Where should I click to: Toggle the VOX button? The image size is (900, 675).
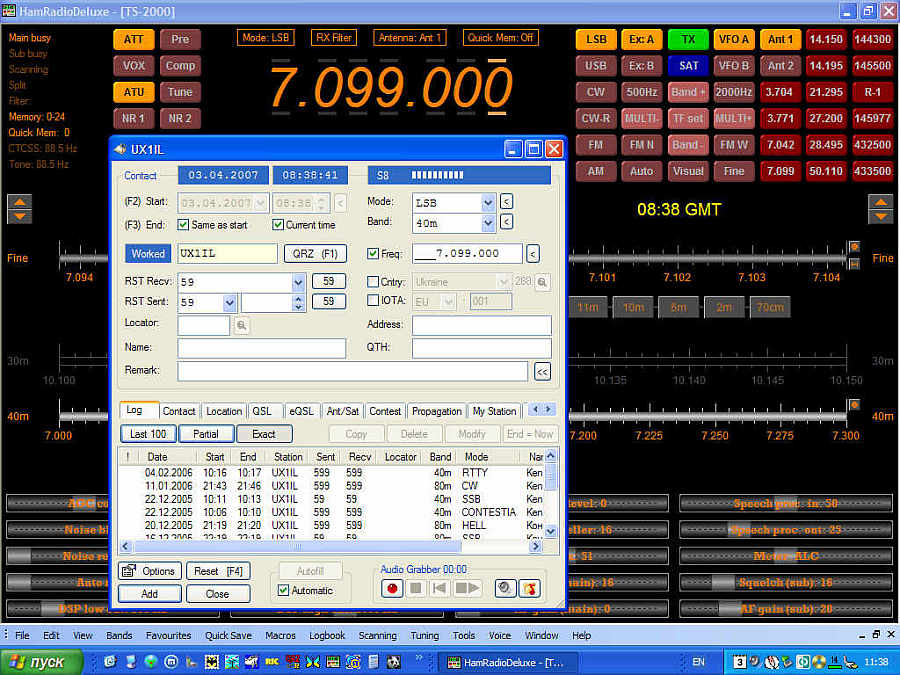[x=134, y=65]
